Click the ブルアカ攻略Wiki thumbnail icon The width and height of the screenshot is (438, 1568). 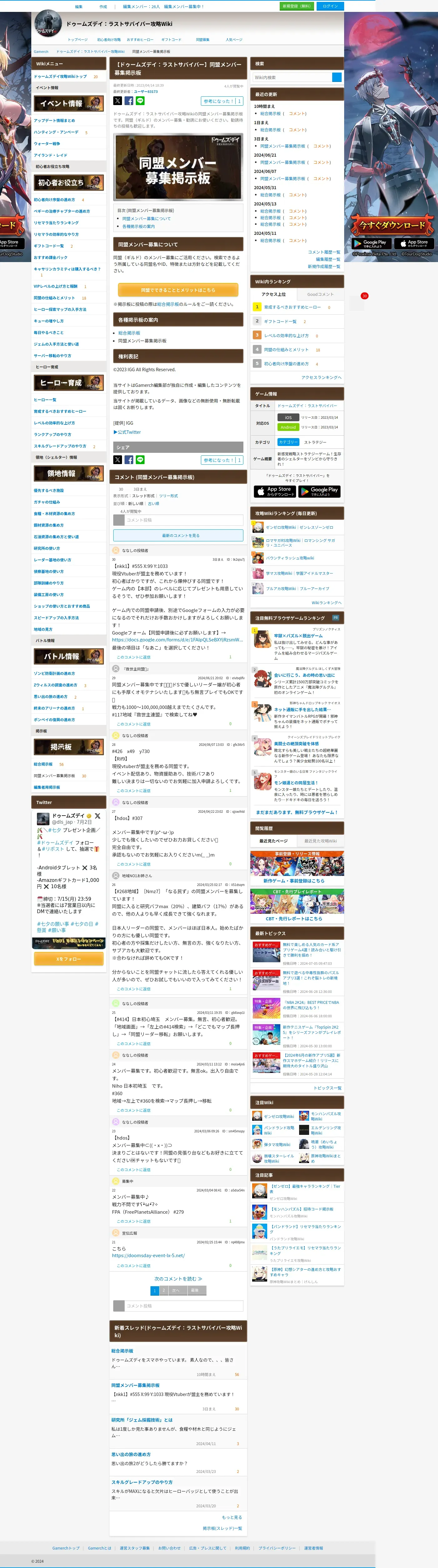pos(258,589)
